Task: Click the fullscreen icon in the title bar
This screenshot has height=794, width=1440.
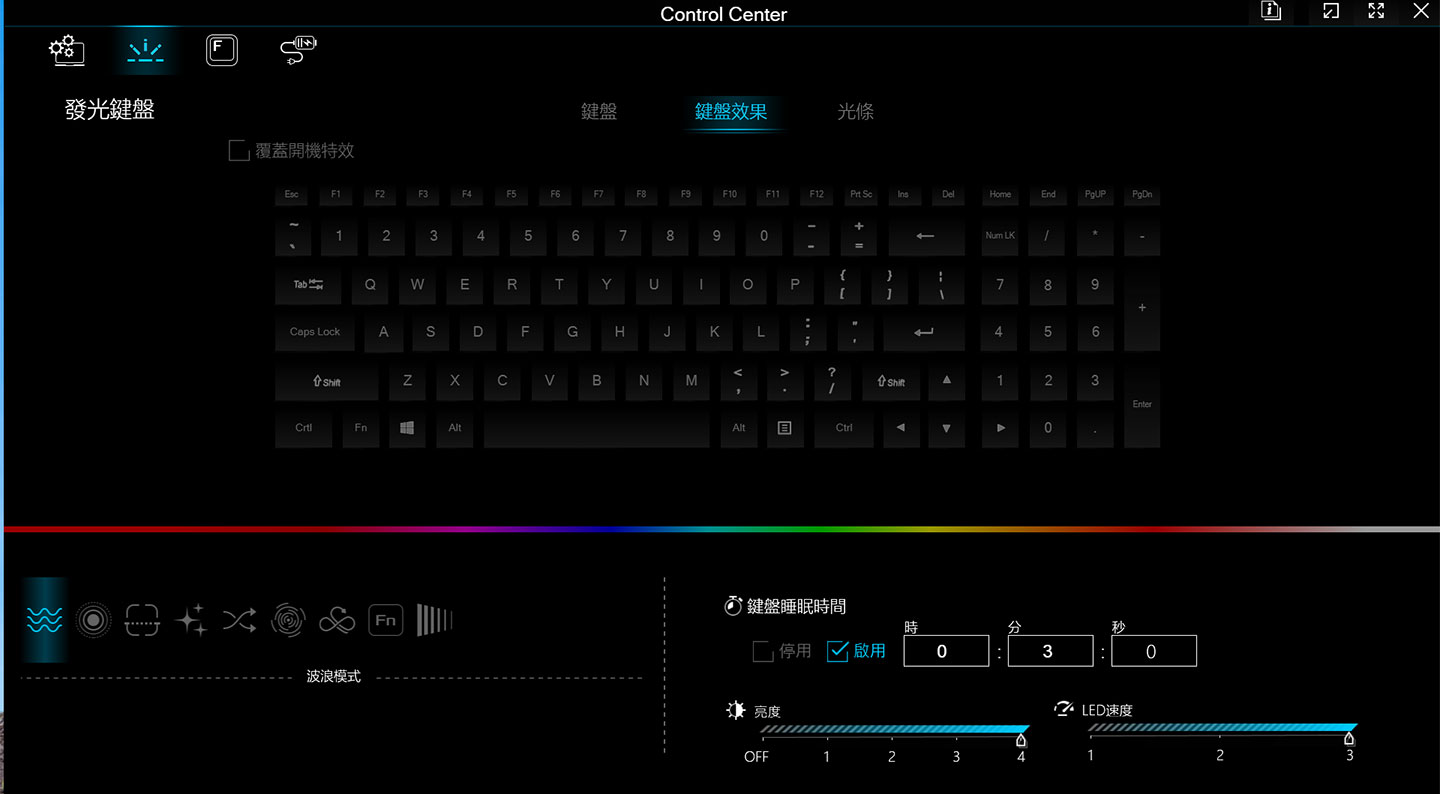Action: coord(1375,12)
